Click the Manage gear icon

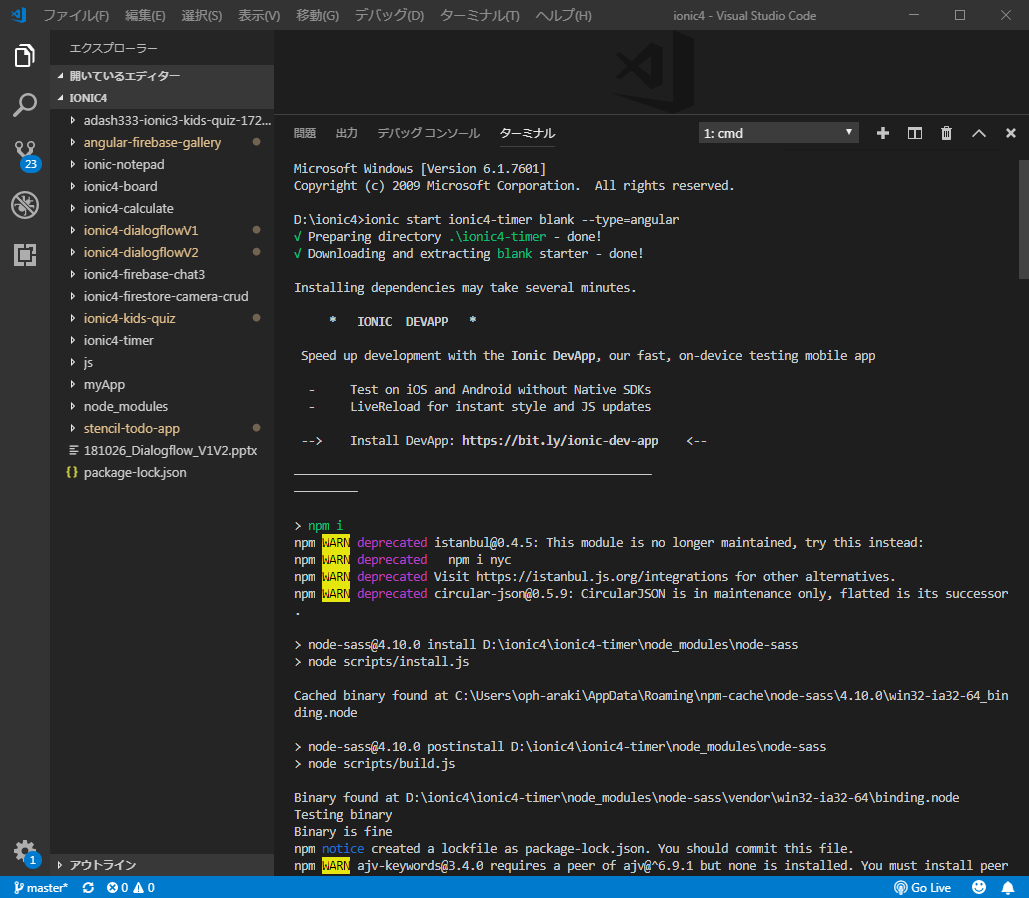pyautogui.click(x=25, y=851)
